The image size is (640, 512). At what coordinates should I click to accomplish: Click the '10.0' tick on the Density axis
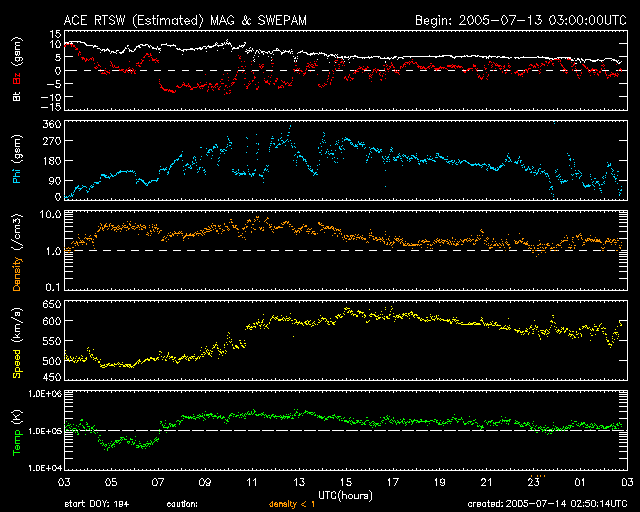(50, 214)
